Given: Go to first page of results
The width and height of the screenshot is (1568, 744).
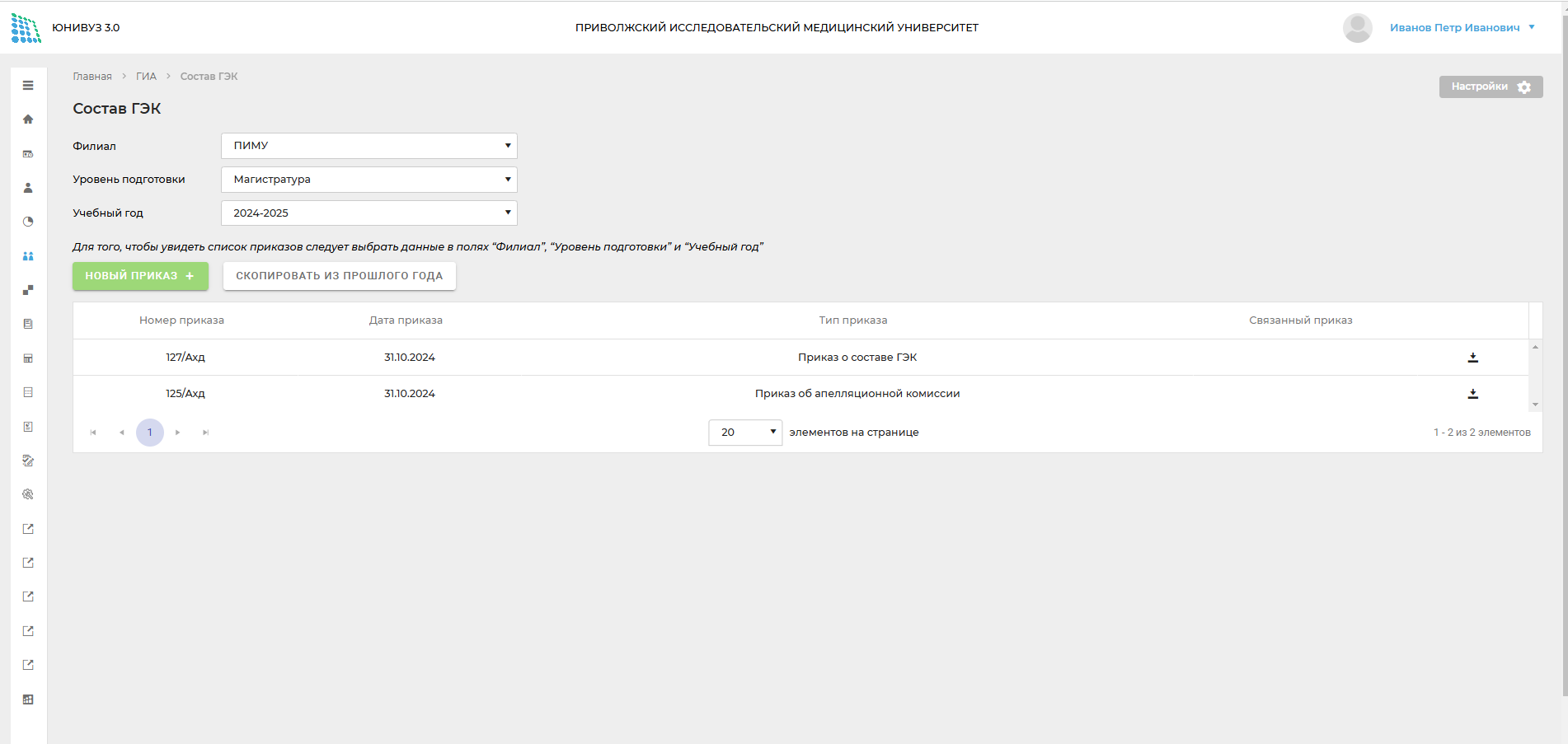Looking at the screenshot, I should coord(93,433).
